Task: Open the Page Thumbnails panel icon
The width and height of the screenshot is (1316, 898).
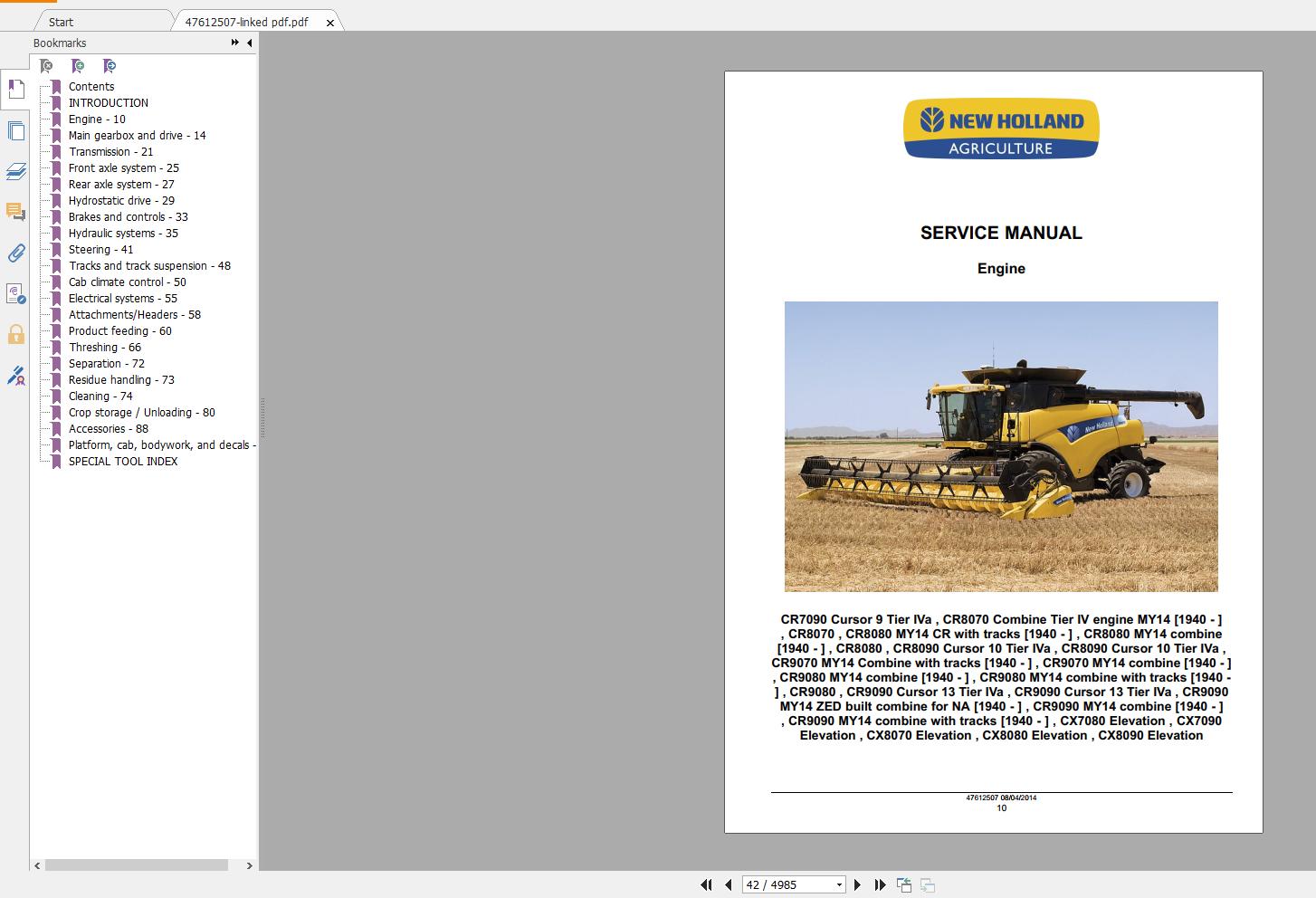Action: point(15,130)
